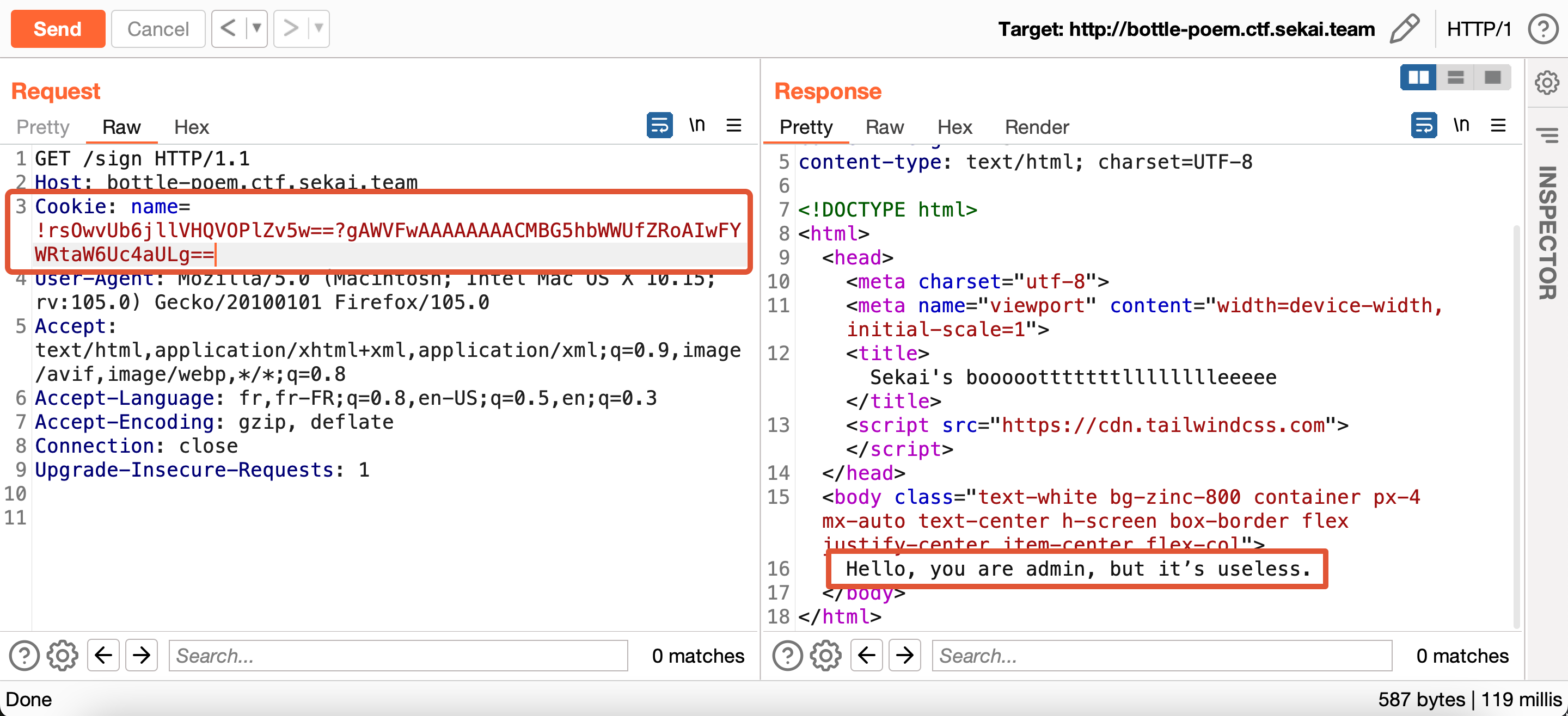Click the Sekai's bottle title text

(x=1073, y=377)
